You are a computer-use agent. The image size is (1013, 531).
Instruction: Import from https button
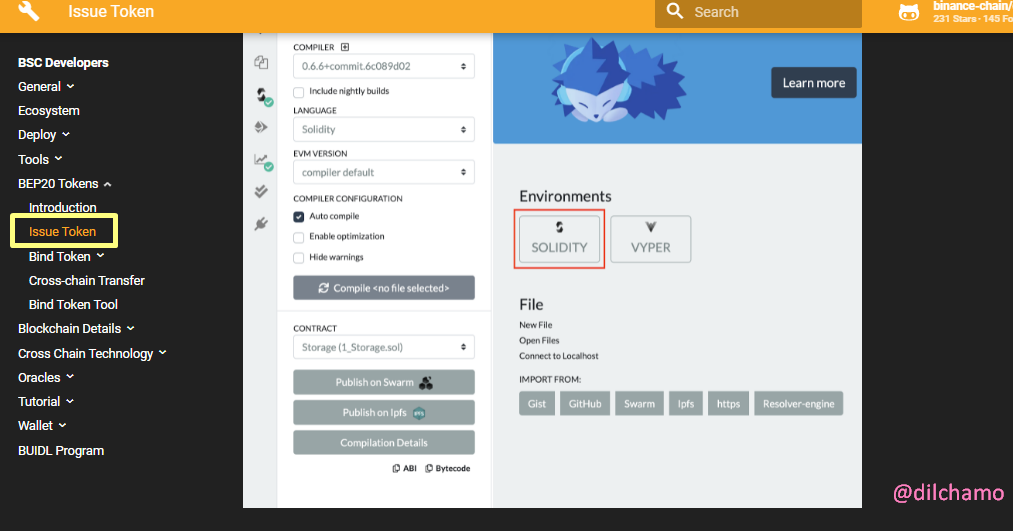(728, 404)
